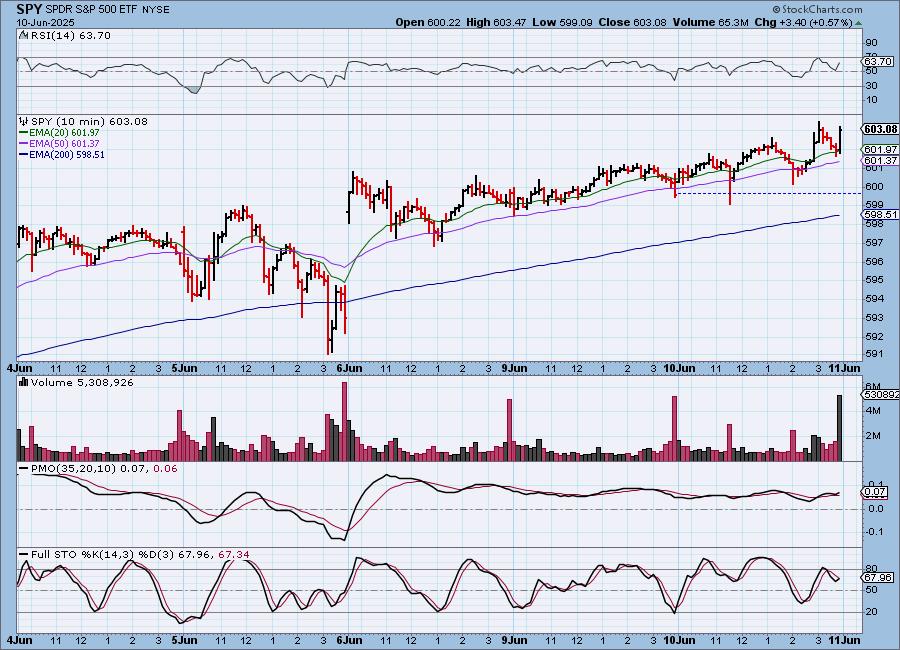Click the black line marker before Full STO
Image resolution: width=900 pixels, height=650 pixels.
[24, 555]
